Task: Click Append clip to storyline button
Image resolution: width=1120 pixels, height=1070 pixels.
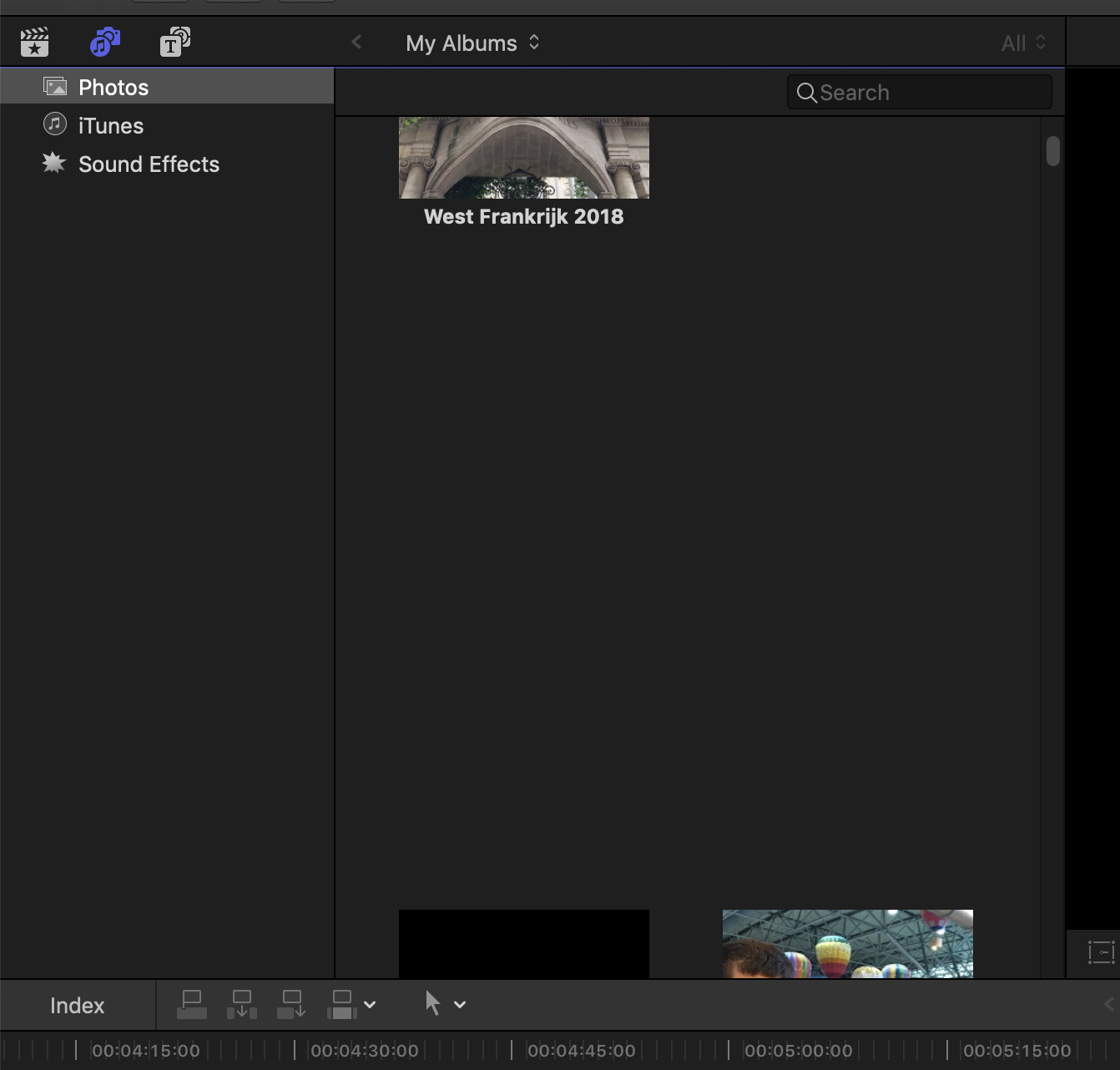Action: coord(292,1004)
